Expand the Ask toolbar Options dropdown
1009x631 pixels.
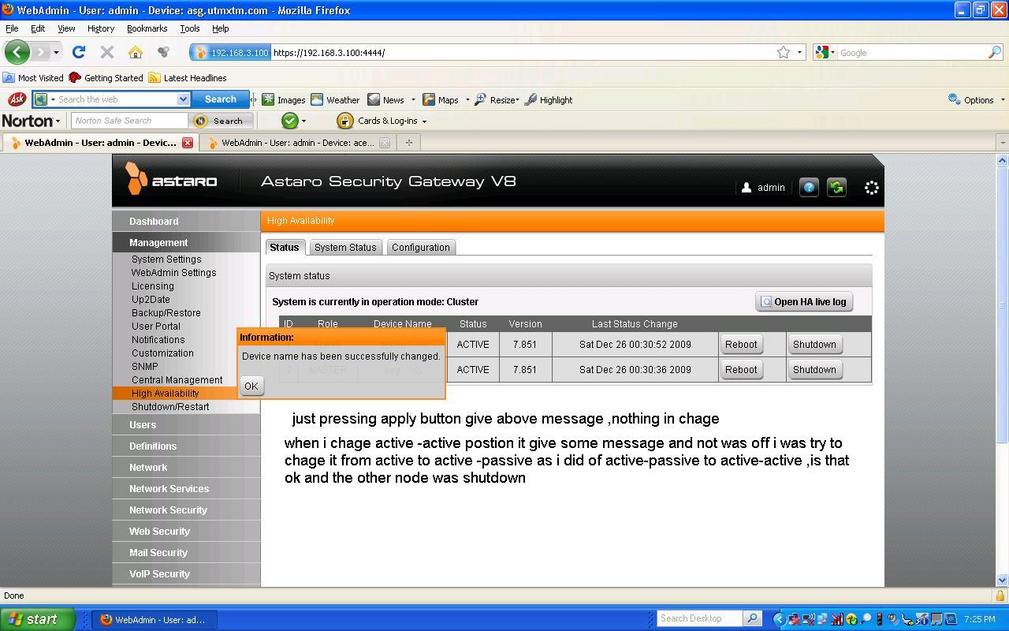971,100
